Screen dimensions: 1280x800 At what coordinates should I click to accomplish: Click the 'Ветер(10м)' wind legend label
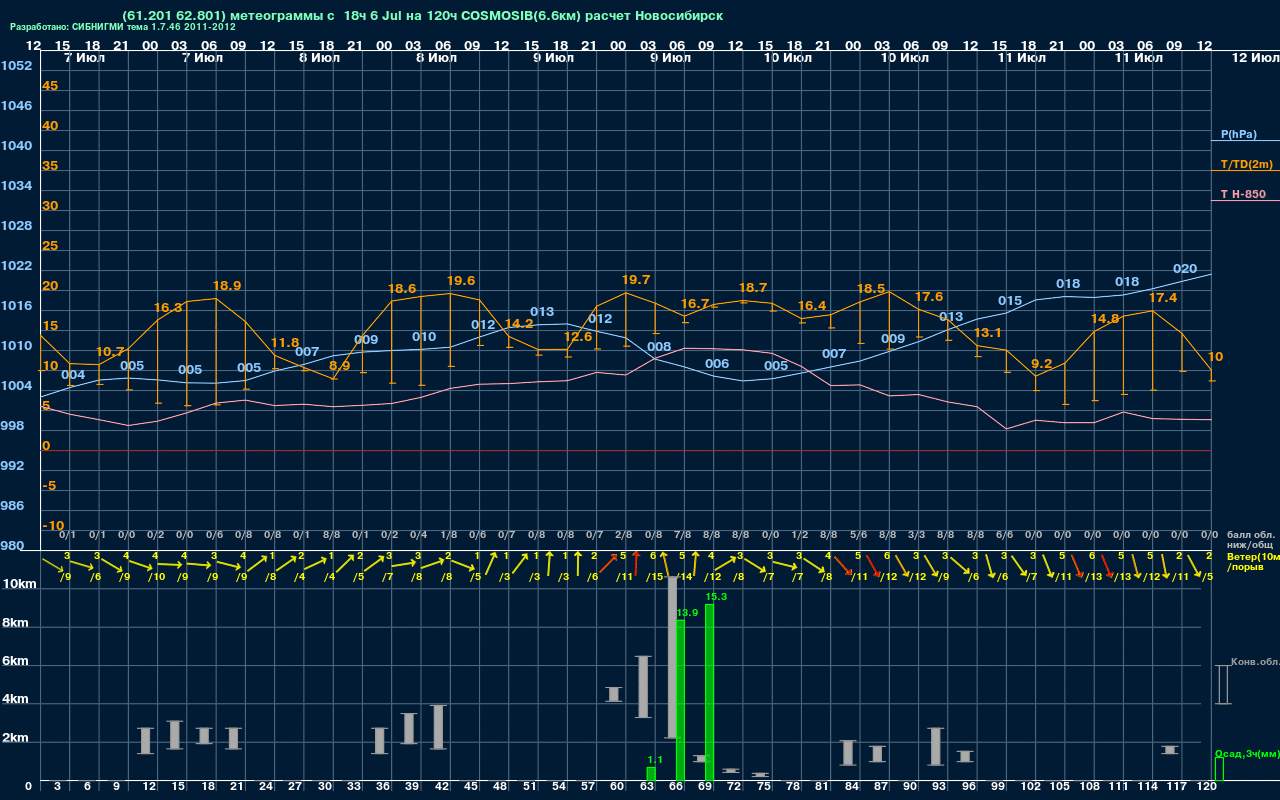pos(1252,556)
